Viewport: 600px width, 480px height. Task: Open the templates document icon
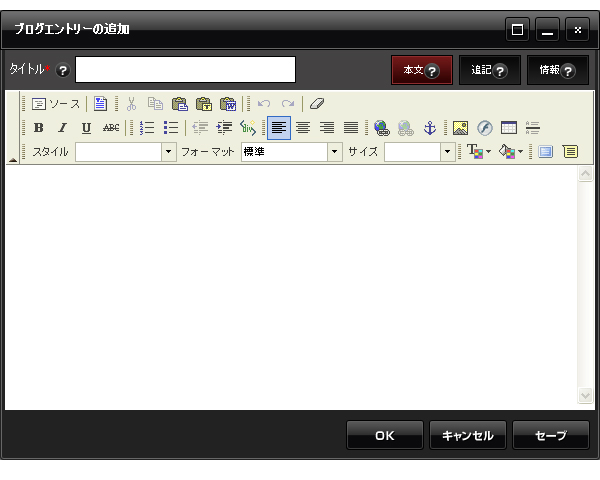(100, 104)
